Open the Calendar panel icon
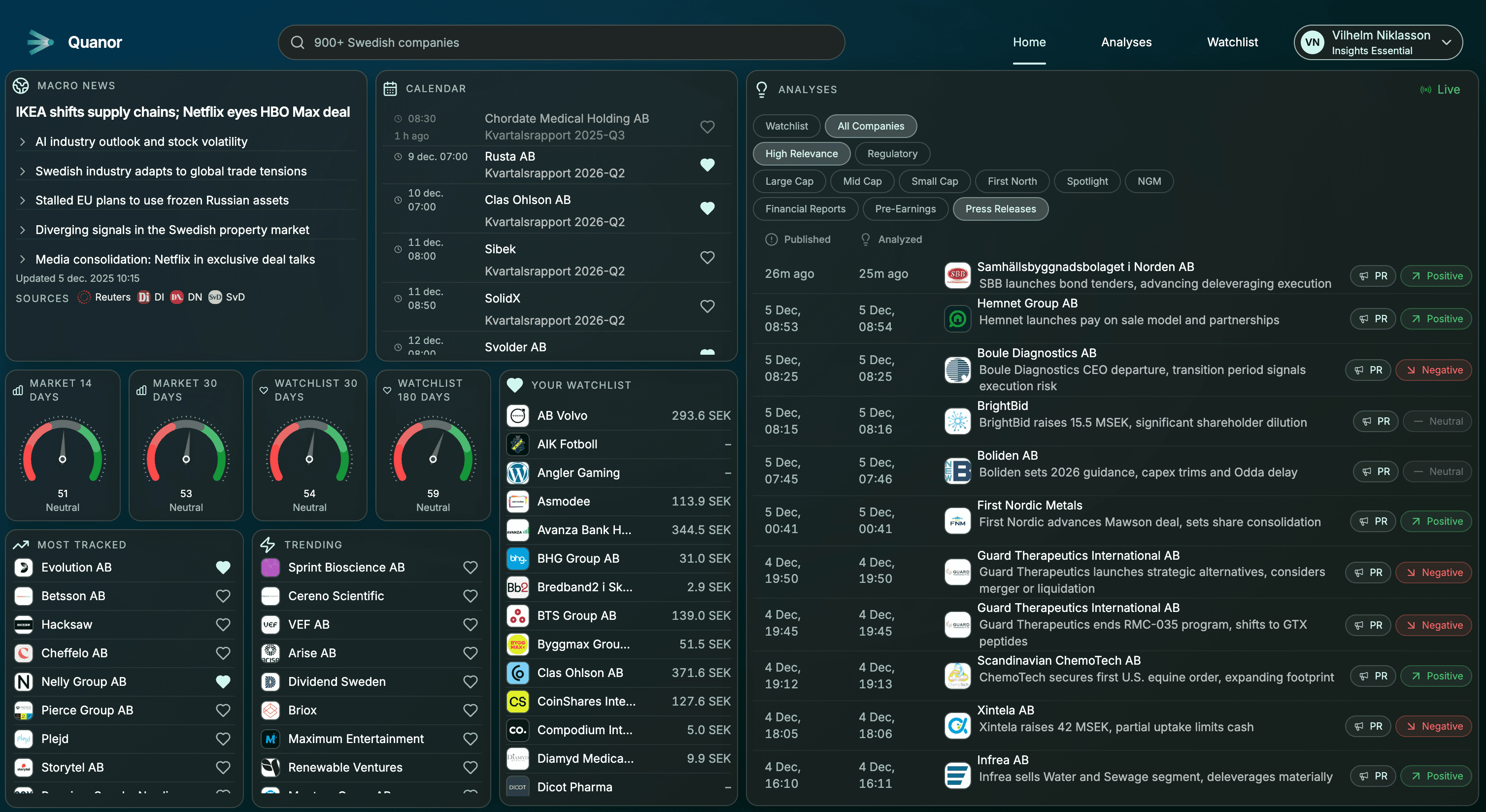The image size is (1486, 812). [391, 88]
